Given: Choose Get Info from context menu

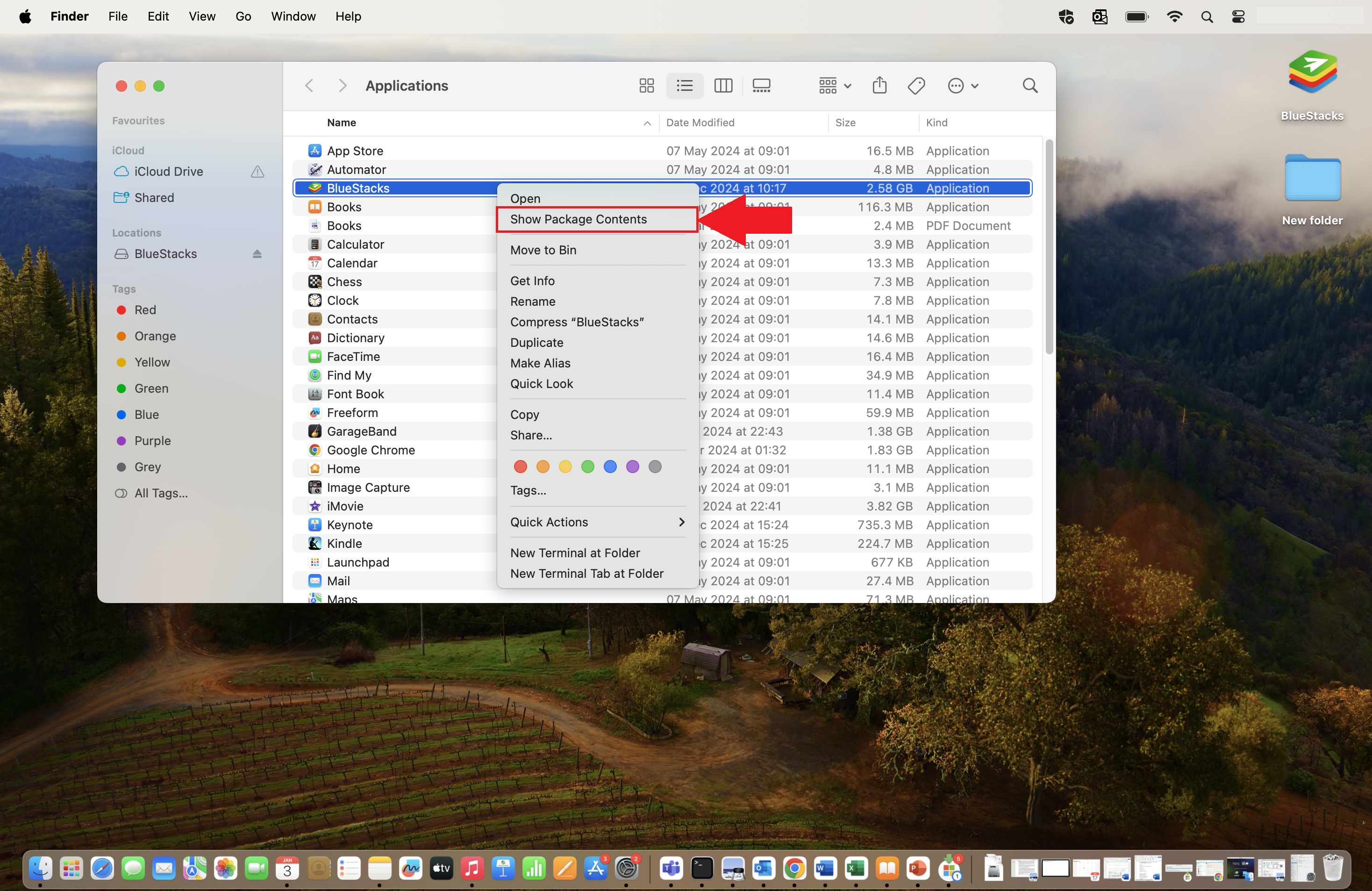Looking at the screenshot, I should click(x=598, y=281).
